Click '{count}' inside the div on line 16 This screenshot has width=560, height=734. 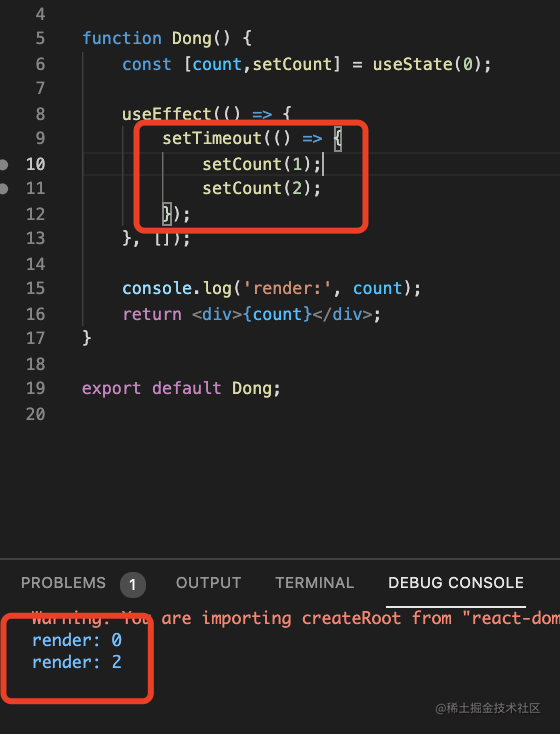click(x=277, y=314)
